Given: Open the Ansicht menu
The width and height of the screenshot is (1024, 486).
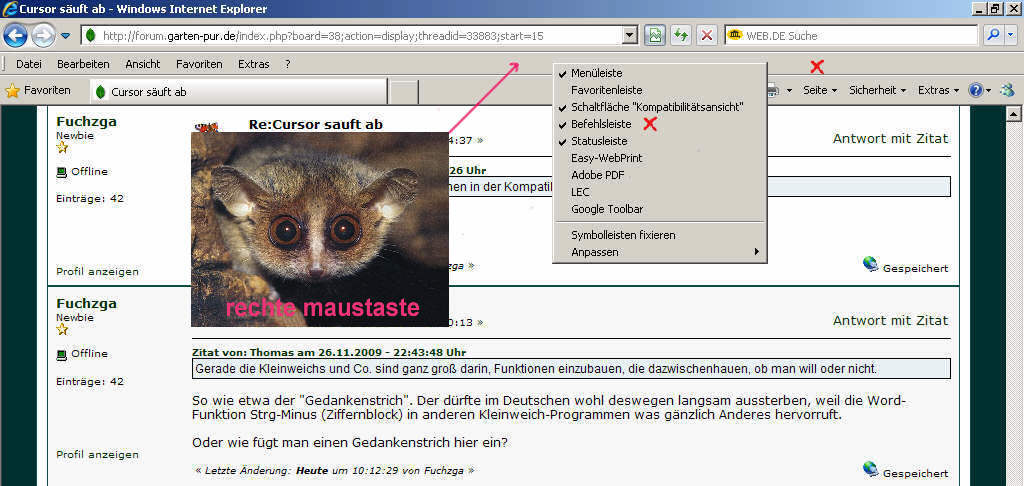Looking at the screenshot, I should pyautogui.click(x=143, y=64).
